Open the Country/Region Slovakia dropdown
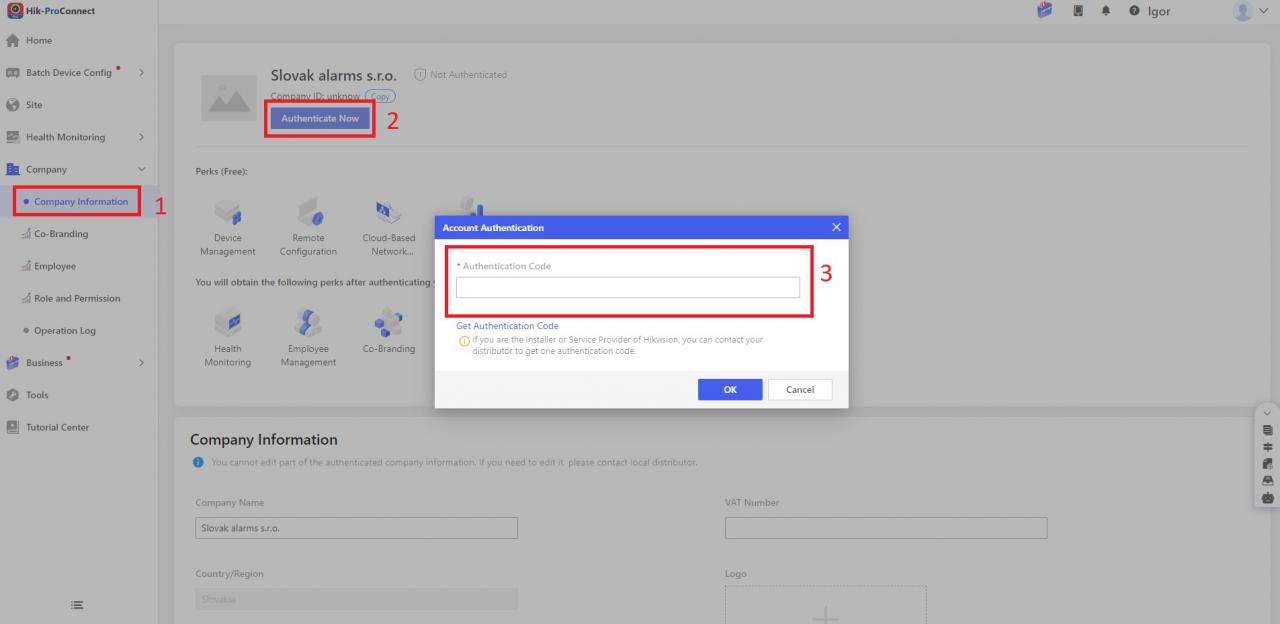Screen dimensions: 1280x624 (x=356, y=599)
